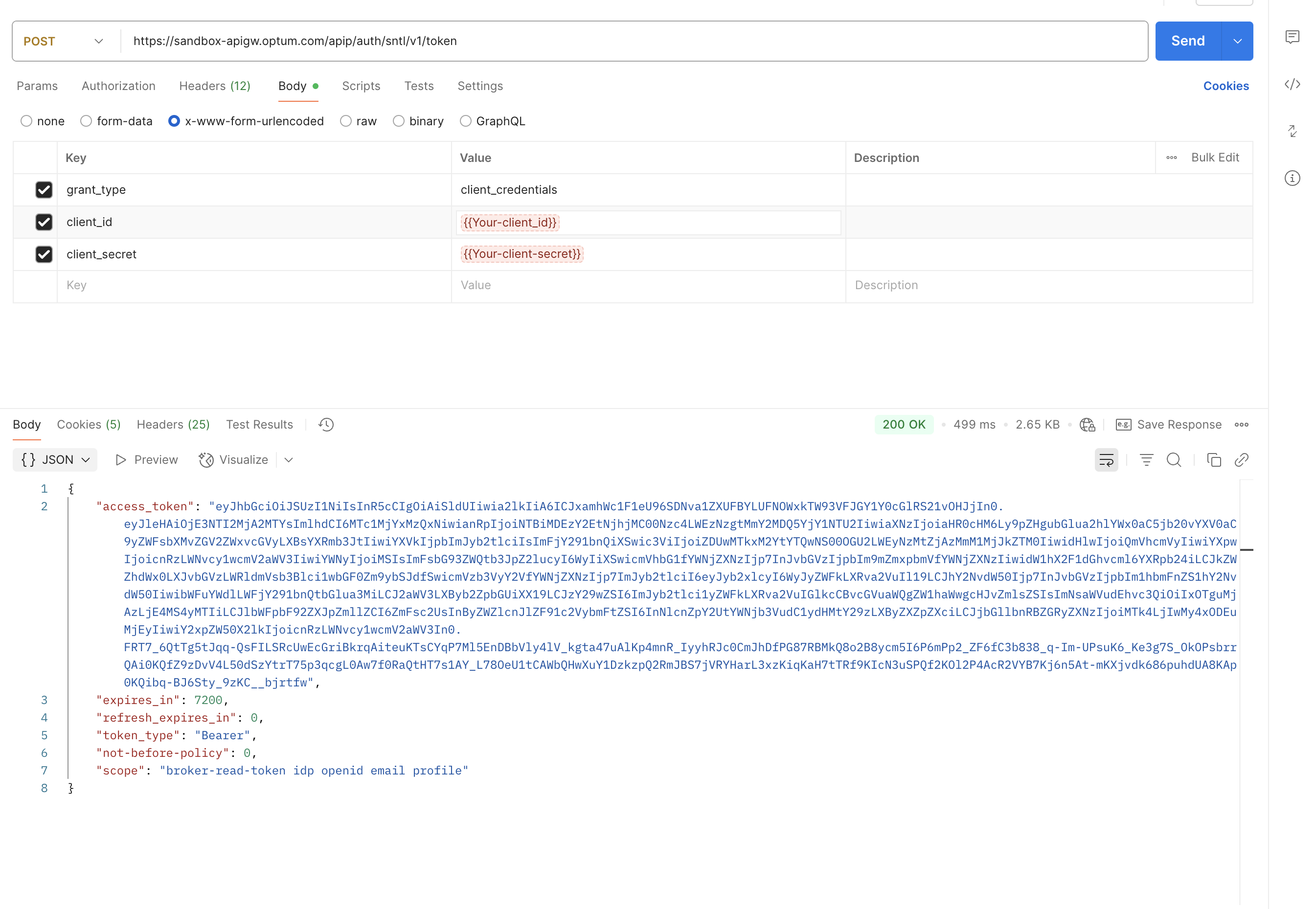
Task: Click the grant_type key cell
Action: click(x=254, y=190)
